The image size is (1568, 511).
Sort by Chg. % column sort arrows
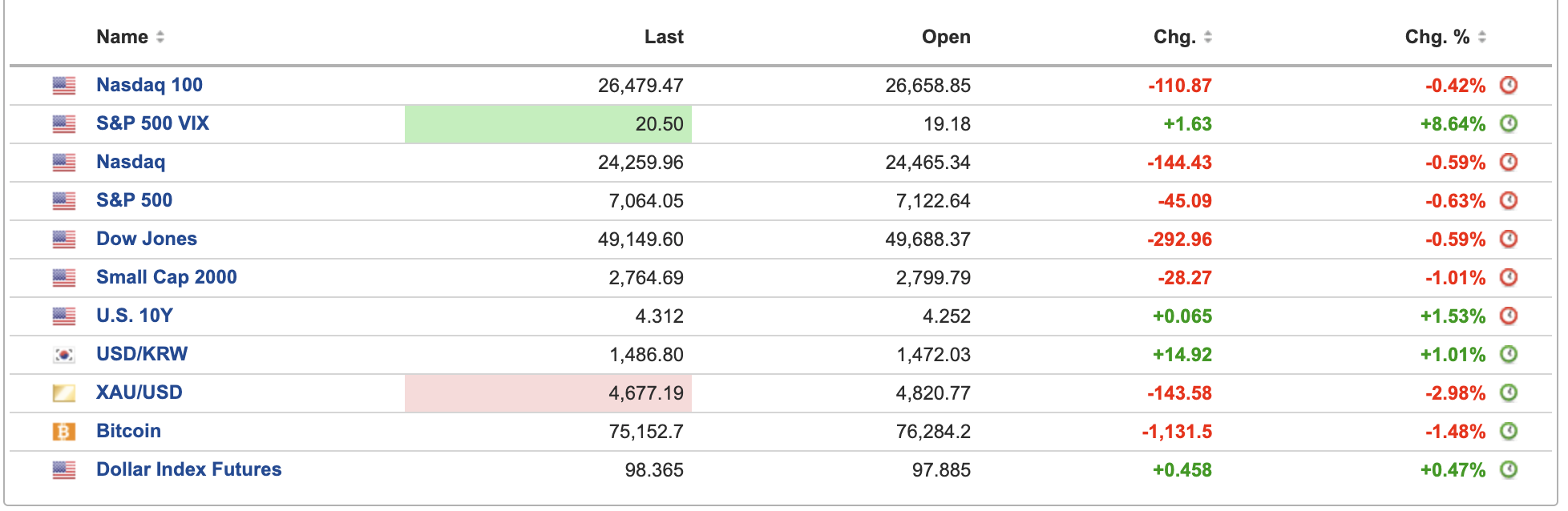point(1481,37)
